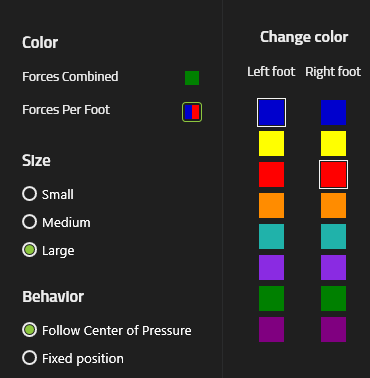Enable Follow Center of Pressure behavior
Viewport: 370px width, 378px height.
coord(29,330)
